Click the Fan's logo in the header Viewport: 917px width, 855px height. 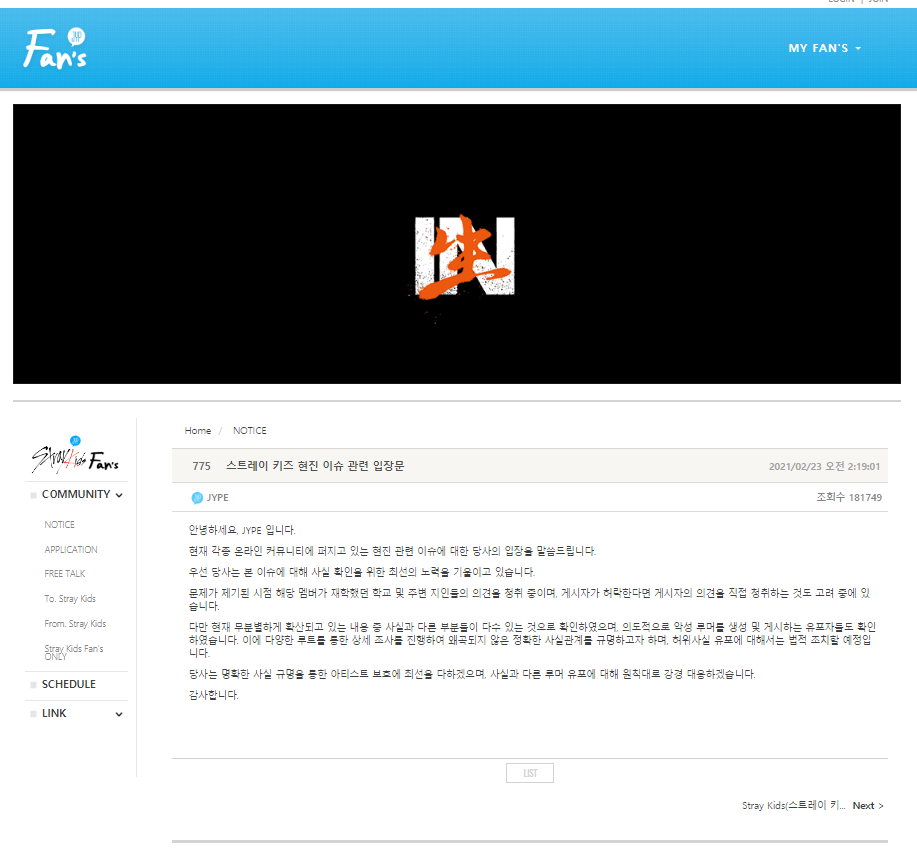click(54, 49)
